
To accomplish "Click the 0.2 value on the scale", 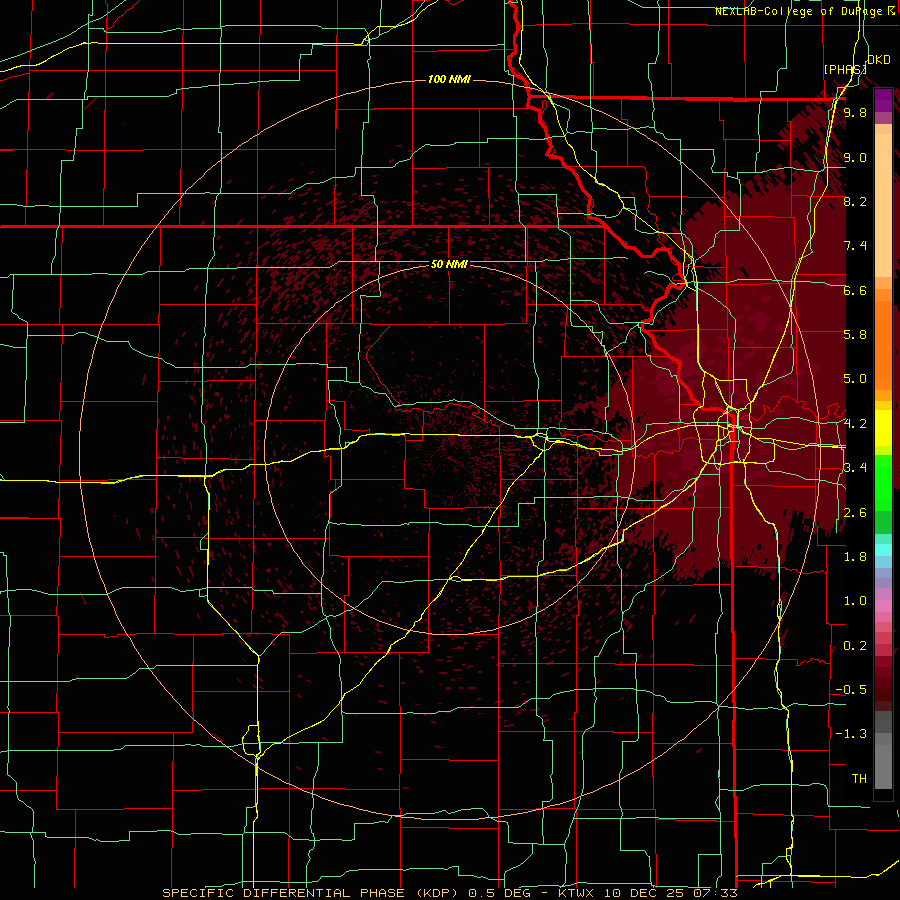I will click(x=855, y=646).
